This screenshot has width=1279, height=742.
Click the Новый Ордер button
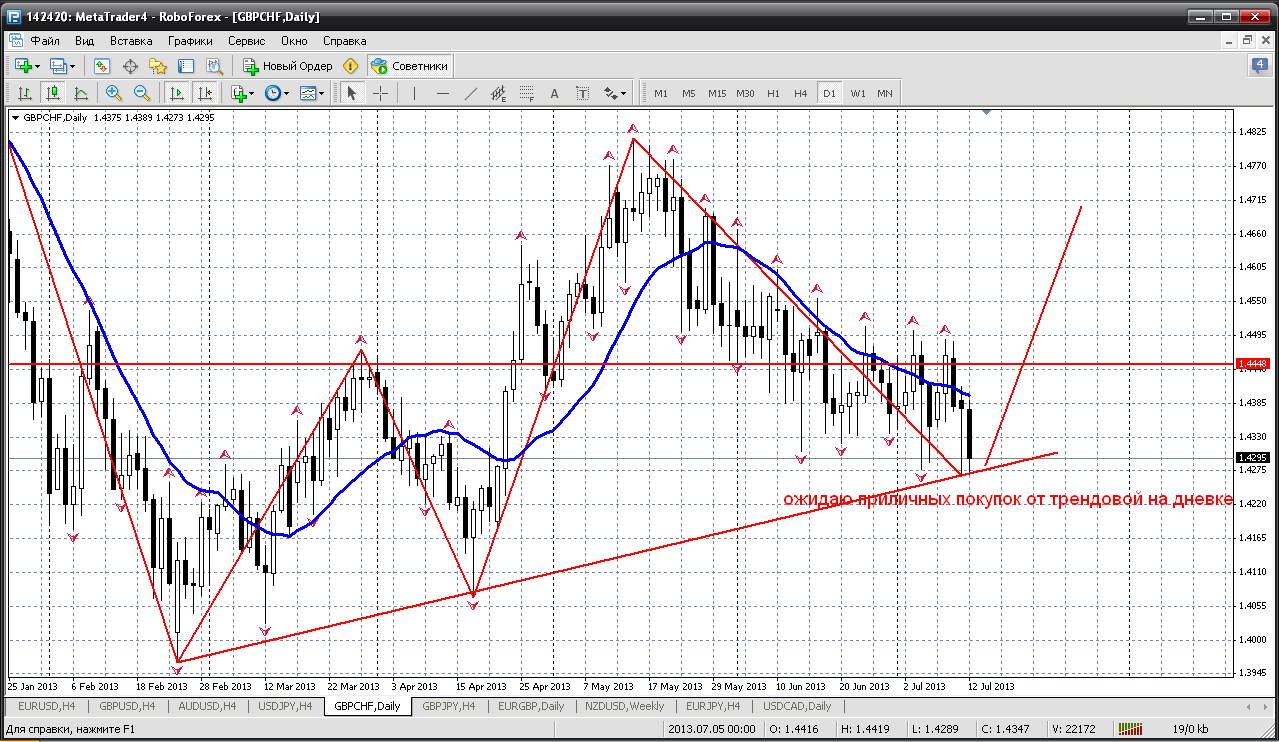288,66
